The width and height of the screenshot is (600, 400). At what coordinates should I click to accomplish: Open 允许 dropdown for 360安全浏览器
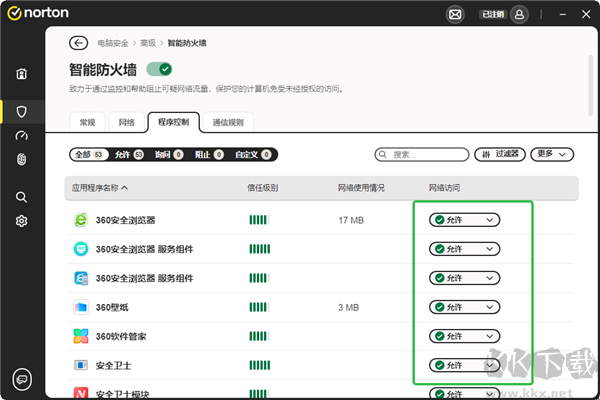click(464, 220)
